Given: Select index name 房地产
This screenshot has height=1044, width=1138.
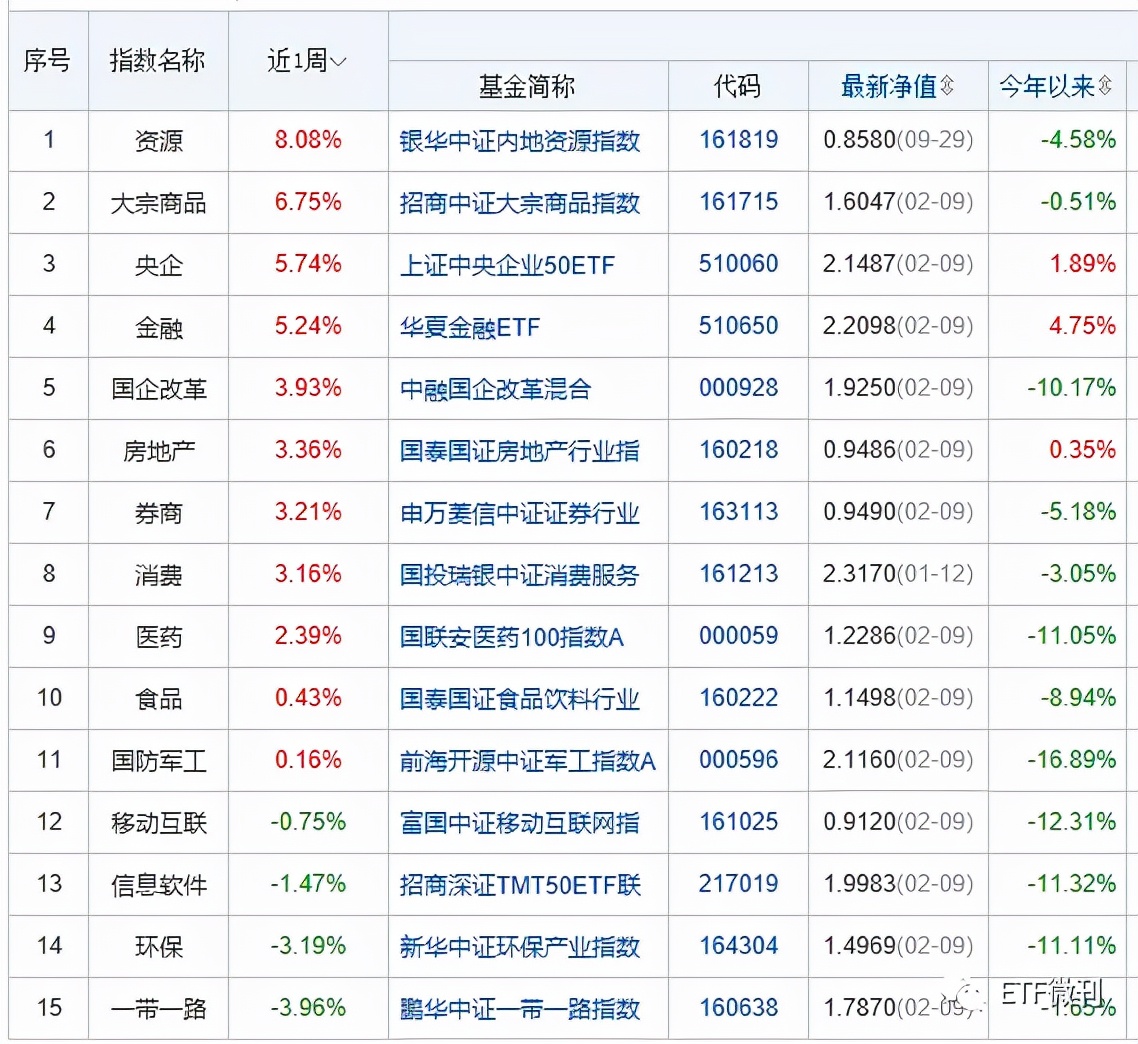Looking at the screenshot, I should click(159, 451).
